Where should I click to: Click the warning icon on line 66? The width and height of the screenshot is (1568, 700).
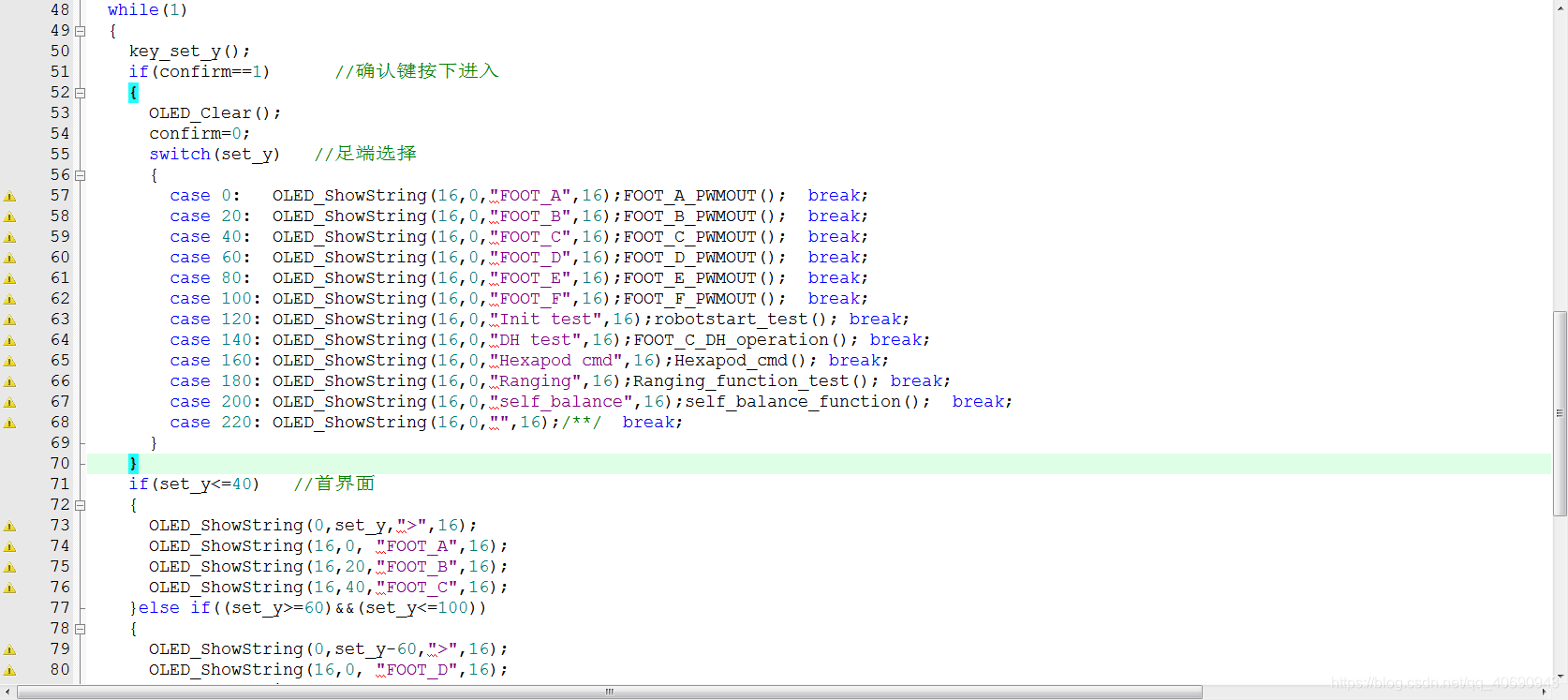click(9, 381)
